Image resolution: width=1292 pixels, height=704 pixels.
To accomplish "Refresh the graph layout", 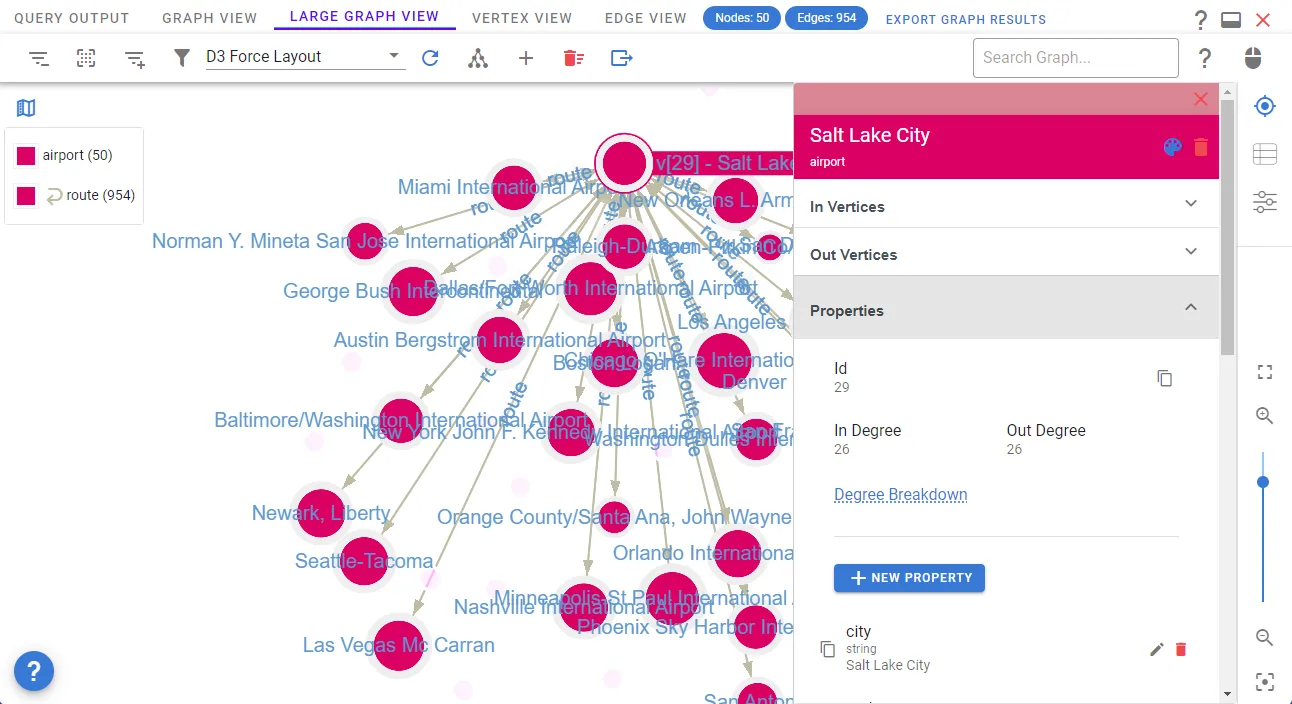I will pyautogui.click(x=430, y=58).
